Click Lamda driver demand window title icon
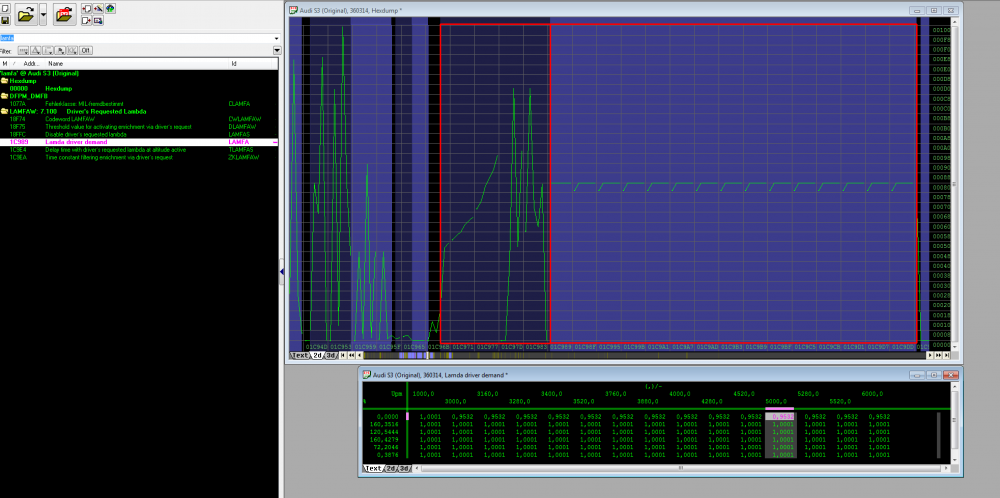Screen dimensions: 1000x498 367,374
